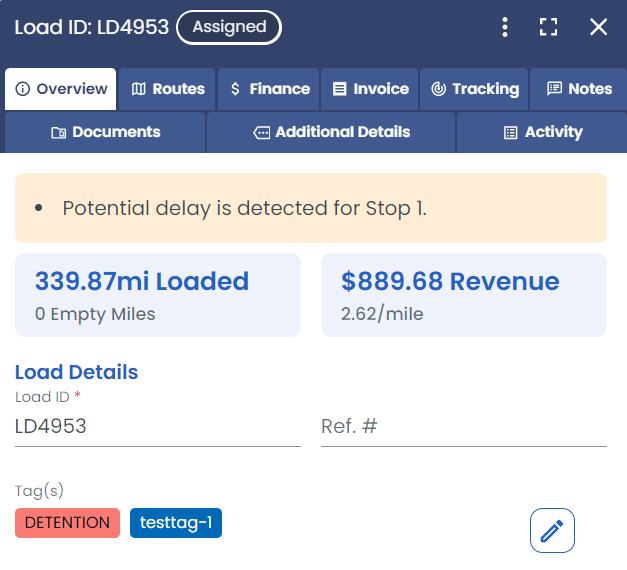View the Activity tab
The width and height of the screenshot is (627, 570).
(x=542, y=132)
